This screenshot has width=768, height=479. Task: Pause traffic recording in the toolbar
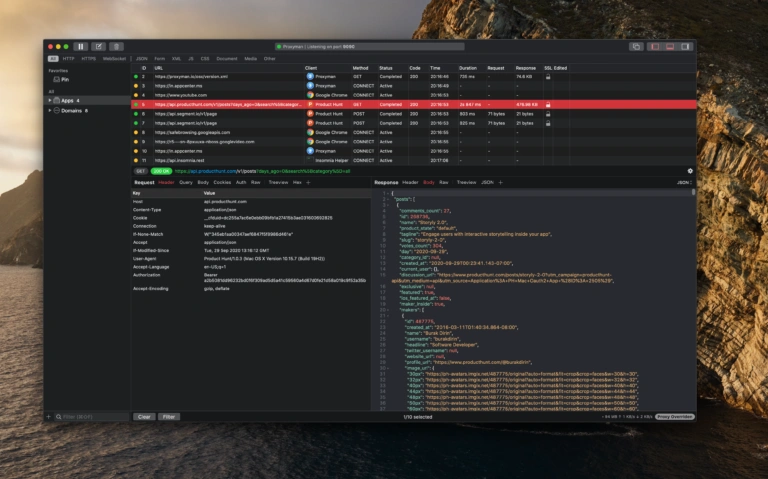pyautogui.click(x=81, y=46)
